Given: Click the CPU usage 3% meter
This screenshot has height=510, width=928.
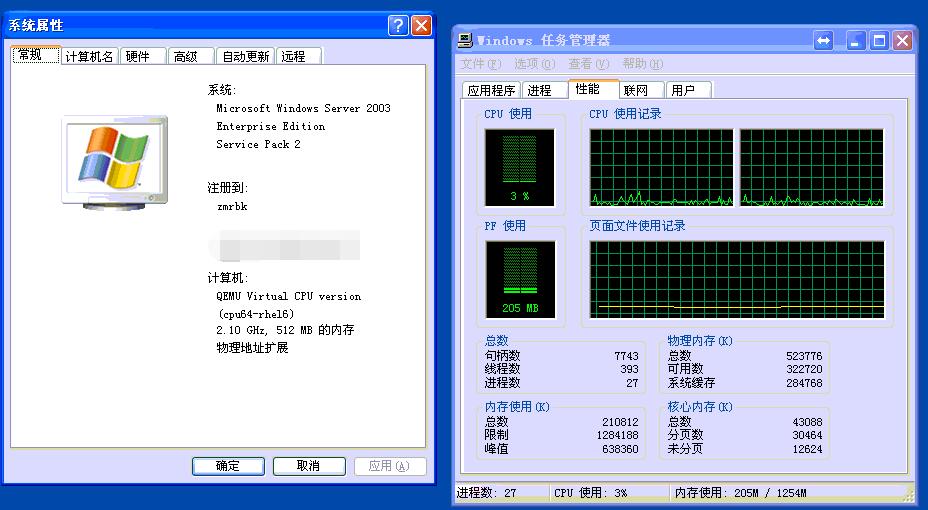Looking at the screenshot, I should (520, 167).
